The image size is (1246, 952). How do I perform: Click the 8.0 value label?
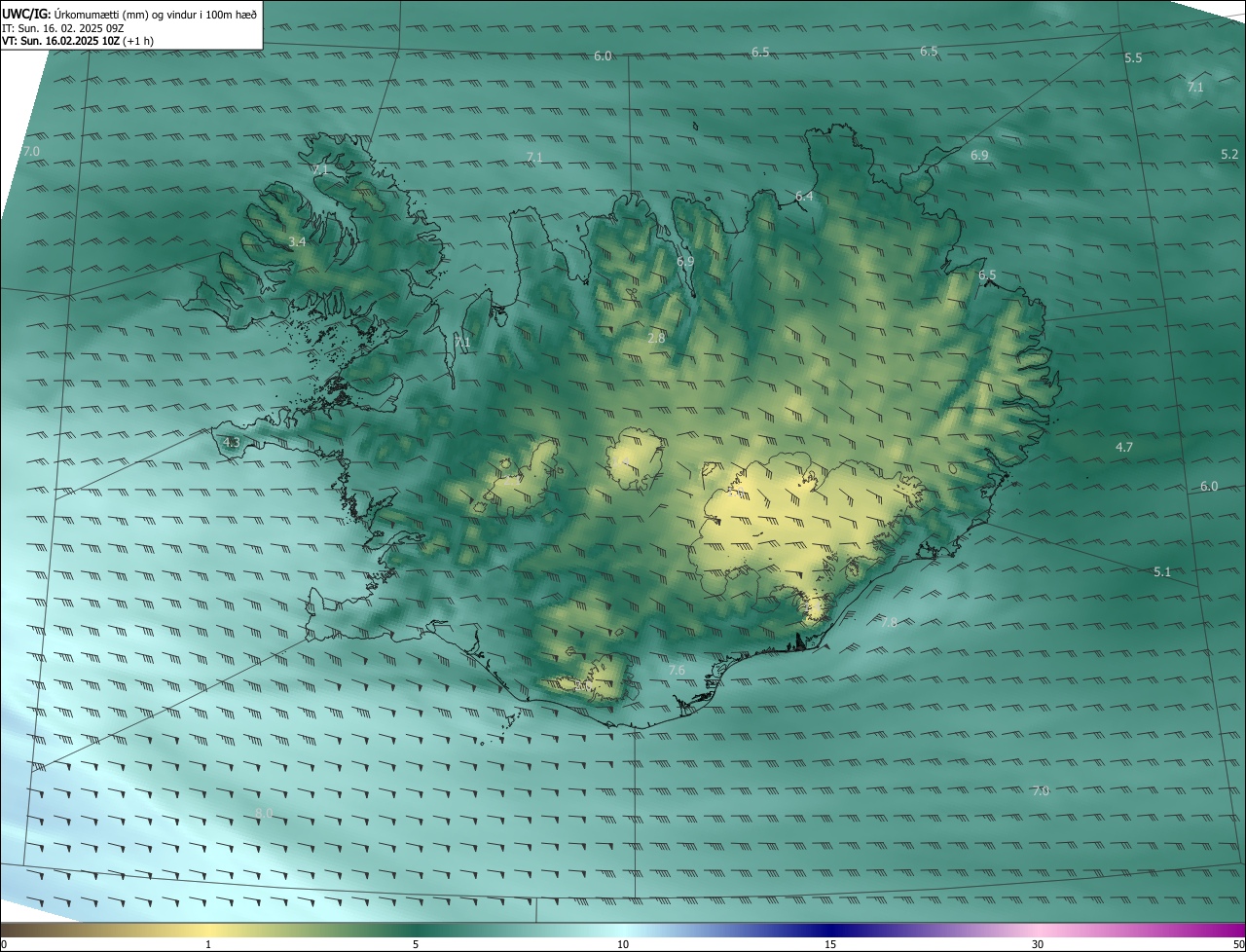264,813
